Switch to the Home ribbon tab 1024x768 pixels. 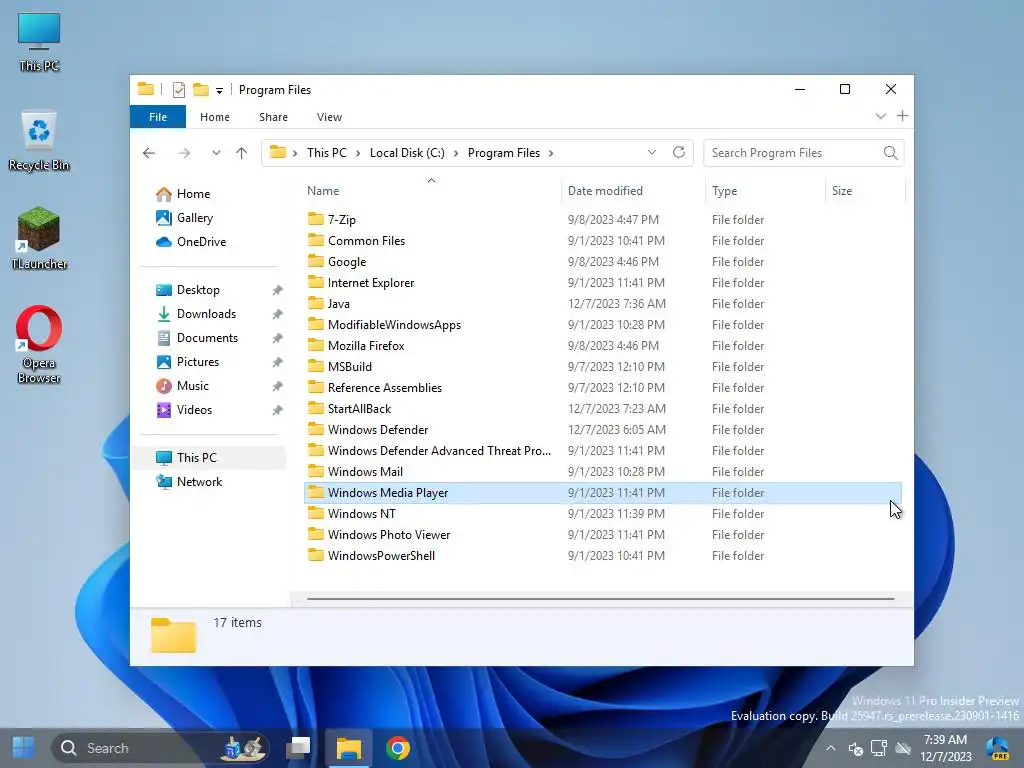215,117
